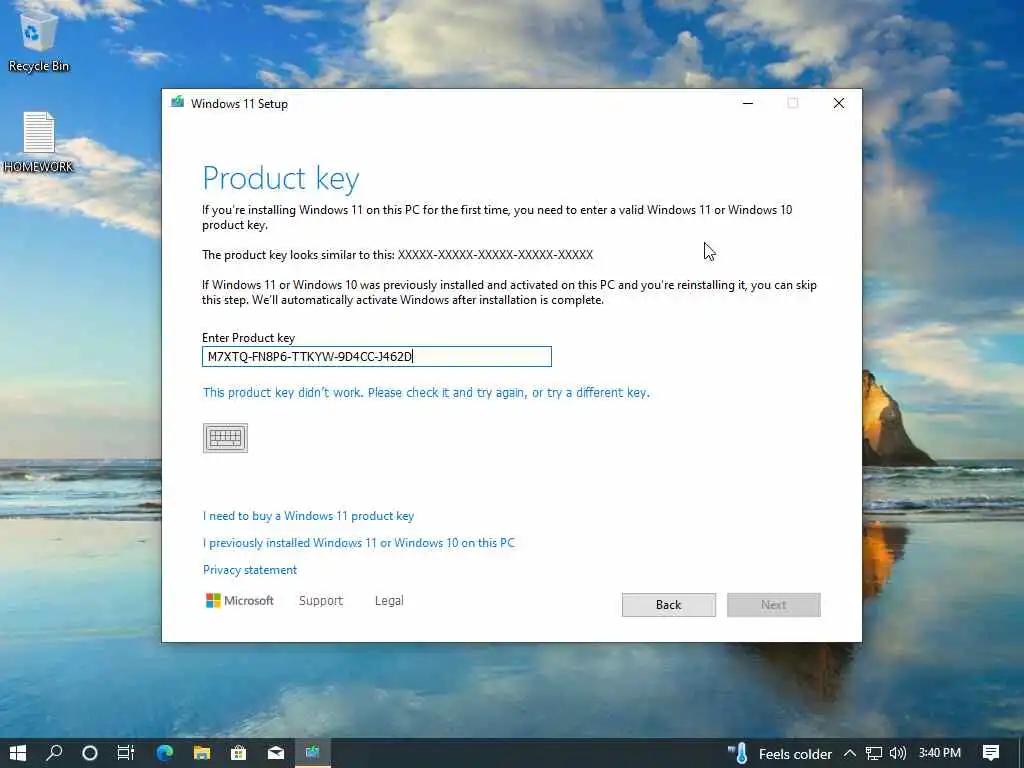Viewport: 1024px width, 768px height.
Task: Open Microsoft Store from taskbar
Action: (x=238, y=753)
